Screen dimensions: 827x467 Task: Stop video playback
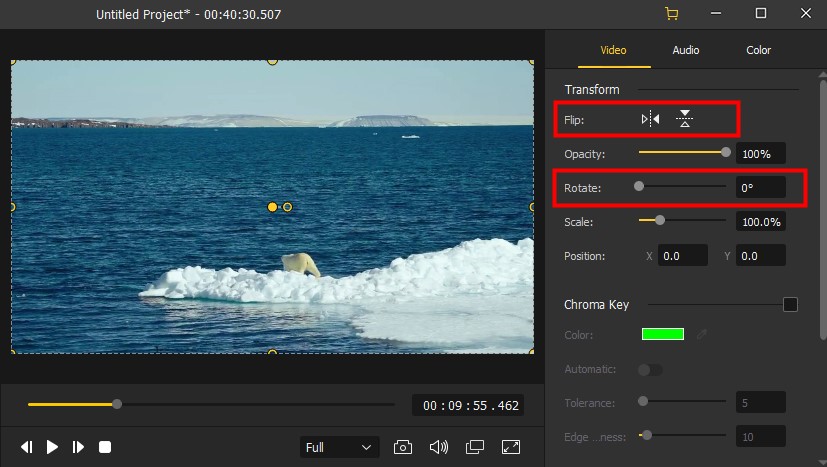tap(105, 447)
